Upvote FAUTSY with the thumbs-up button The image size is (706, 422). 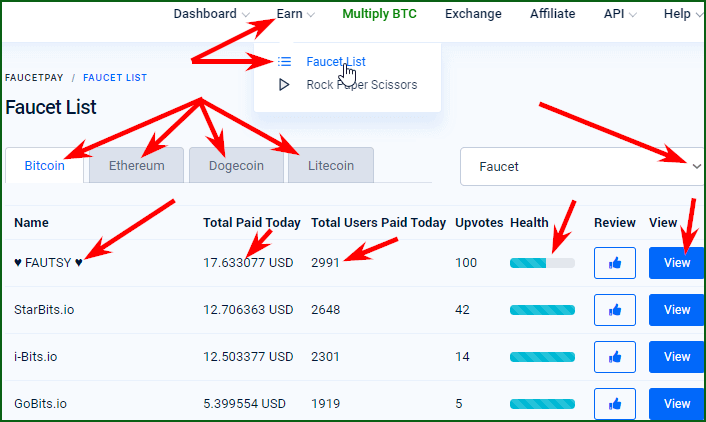click(615, 263)
